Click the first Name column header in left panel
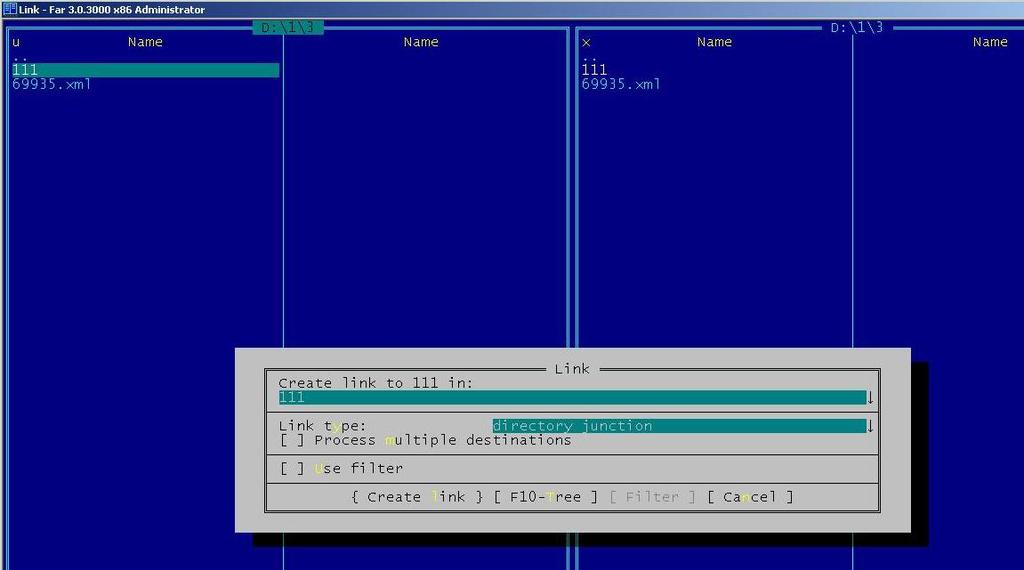 coord(145,42)
